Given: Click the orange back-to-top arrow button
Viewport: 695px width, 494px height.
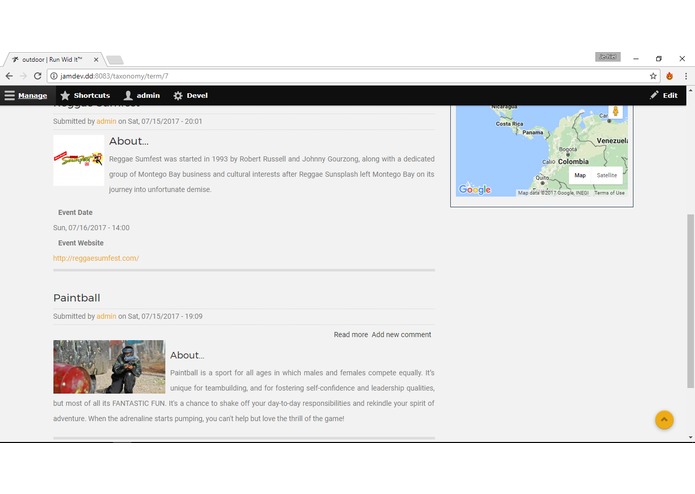Looking at the screenshot, I should [664, 420].
